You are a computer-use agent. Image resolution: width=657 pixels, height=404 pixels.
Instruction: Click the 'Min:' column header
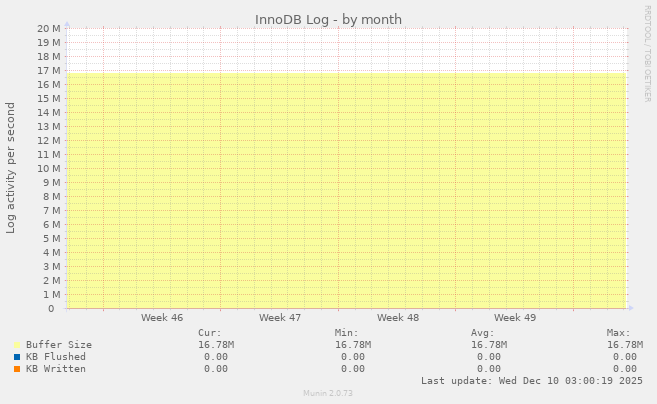[x=347, y=333]
